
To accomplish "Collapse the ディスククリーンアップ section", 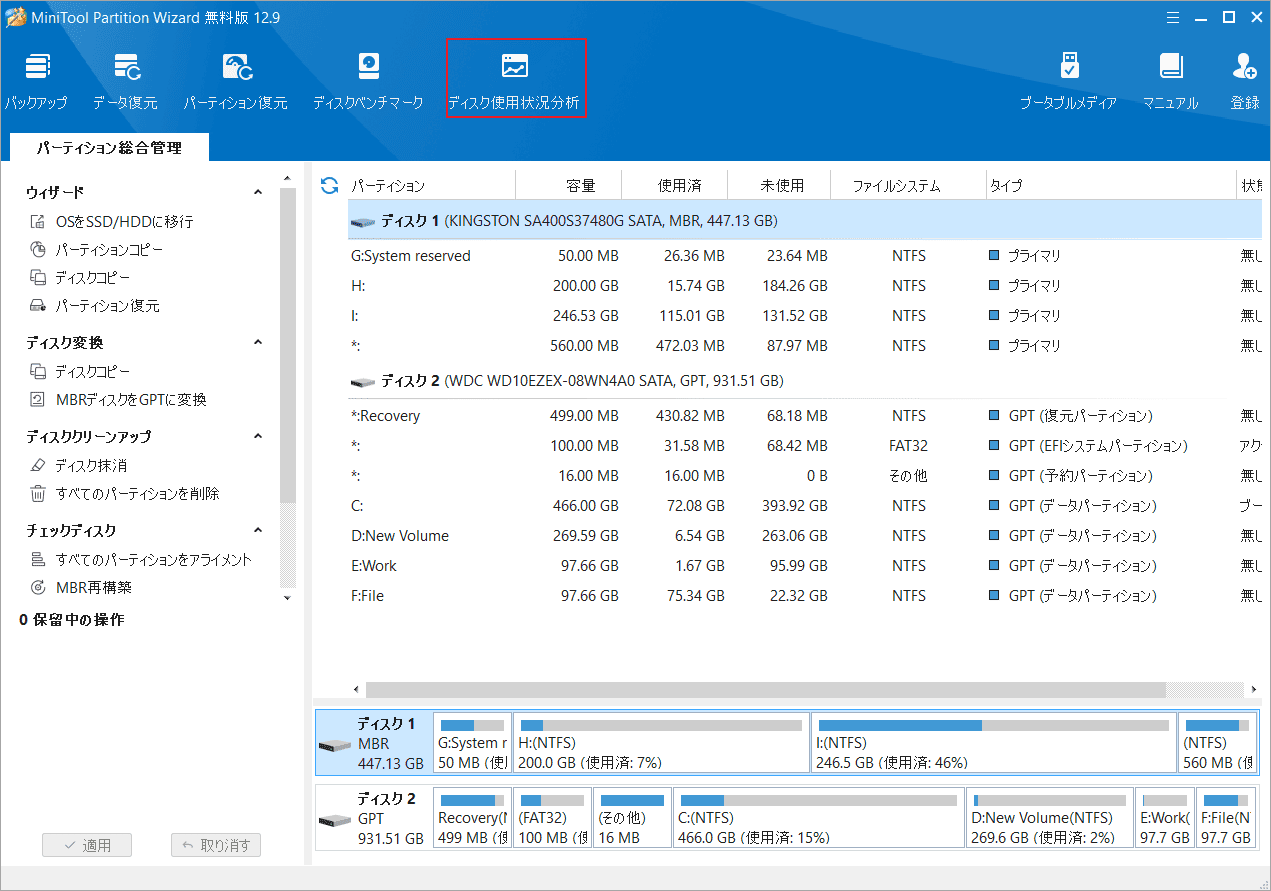I will coord(257,436).
